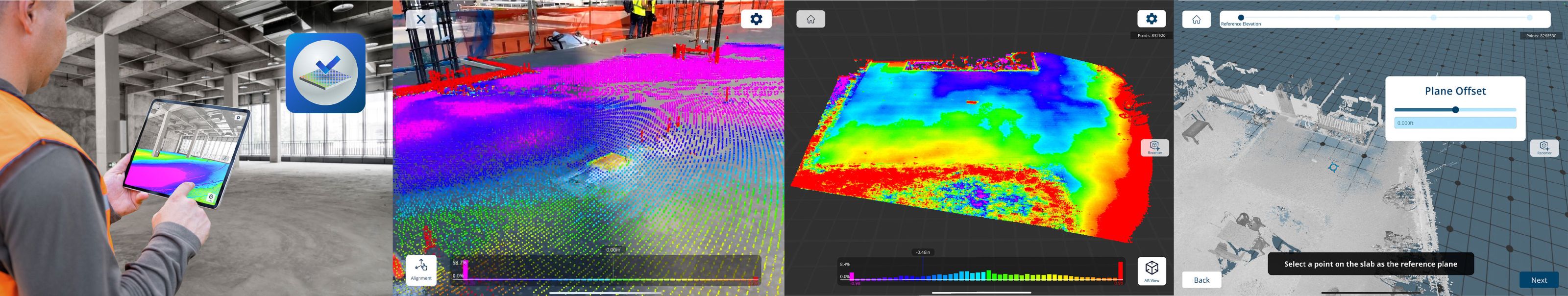Open settings gear in the heat map panel
Screen dimensions: 1568x296
(1151, 19)
